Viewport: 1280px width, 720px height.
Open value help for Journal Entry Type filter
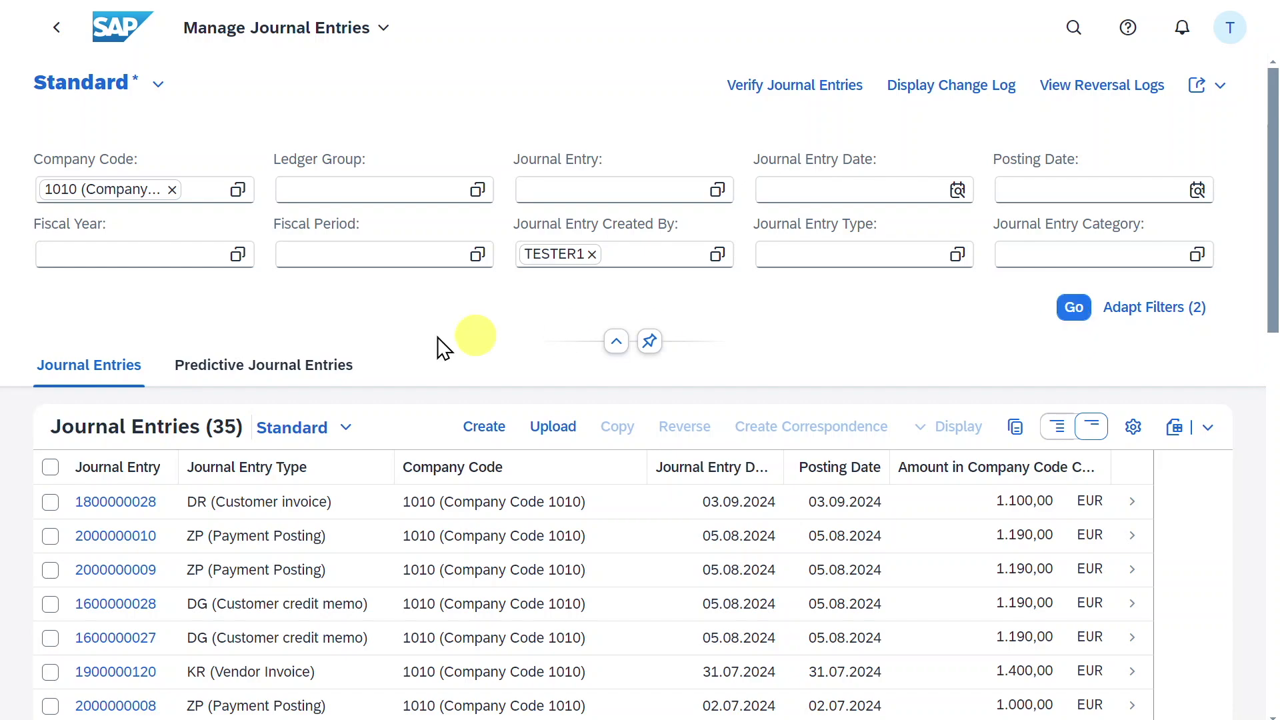pos(958,255)
